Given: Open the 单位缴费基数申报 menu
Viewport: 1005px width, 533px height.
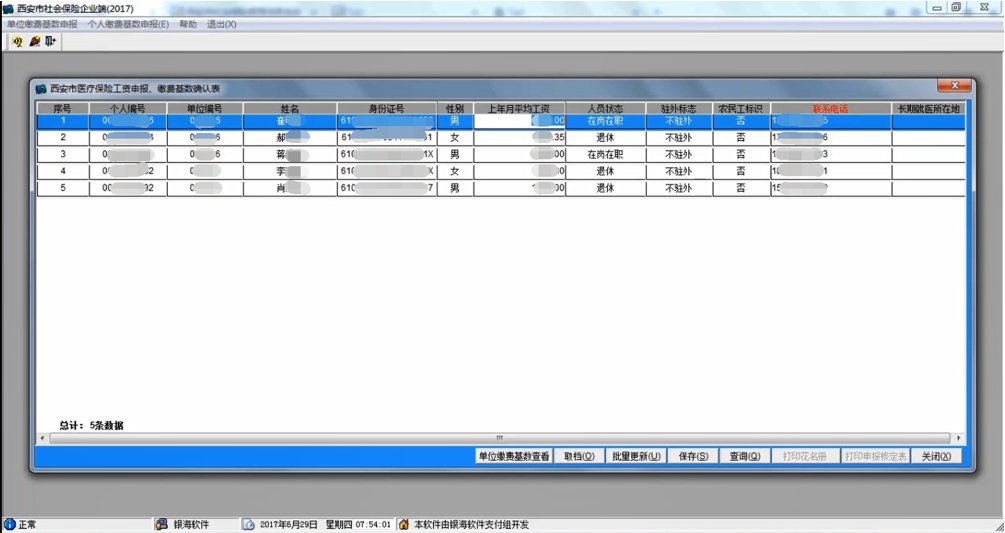Looking at the screenshot, I should click(42, 23).
